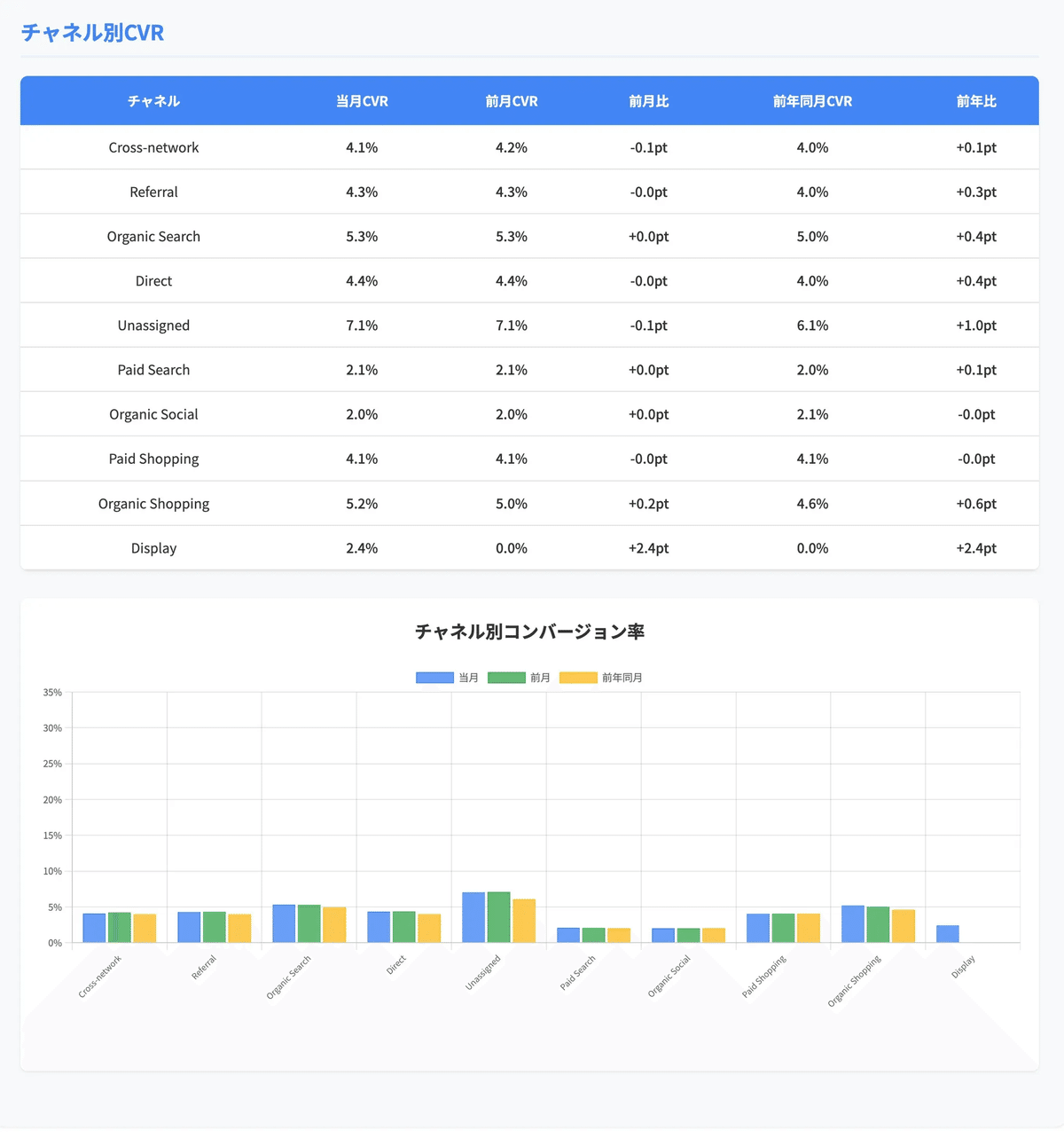
Task: Click the 前年比 column header
Action: (977, 100)
